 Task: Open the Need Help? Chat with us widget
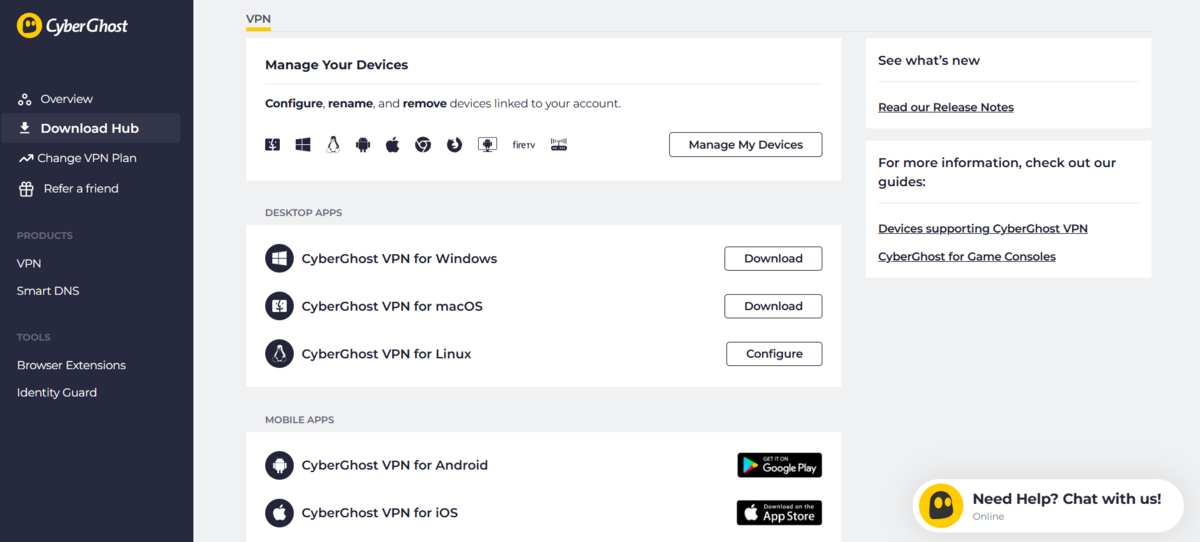point(1047,506)
